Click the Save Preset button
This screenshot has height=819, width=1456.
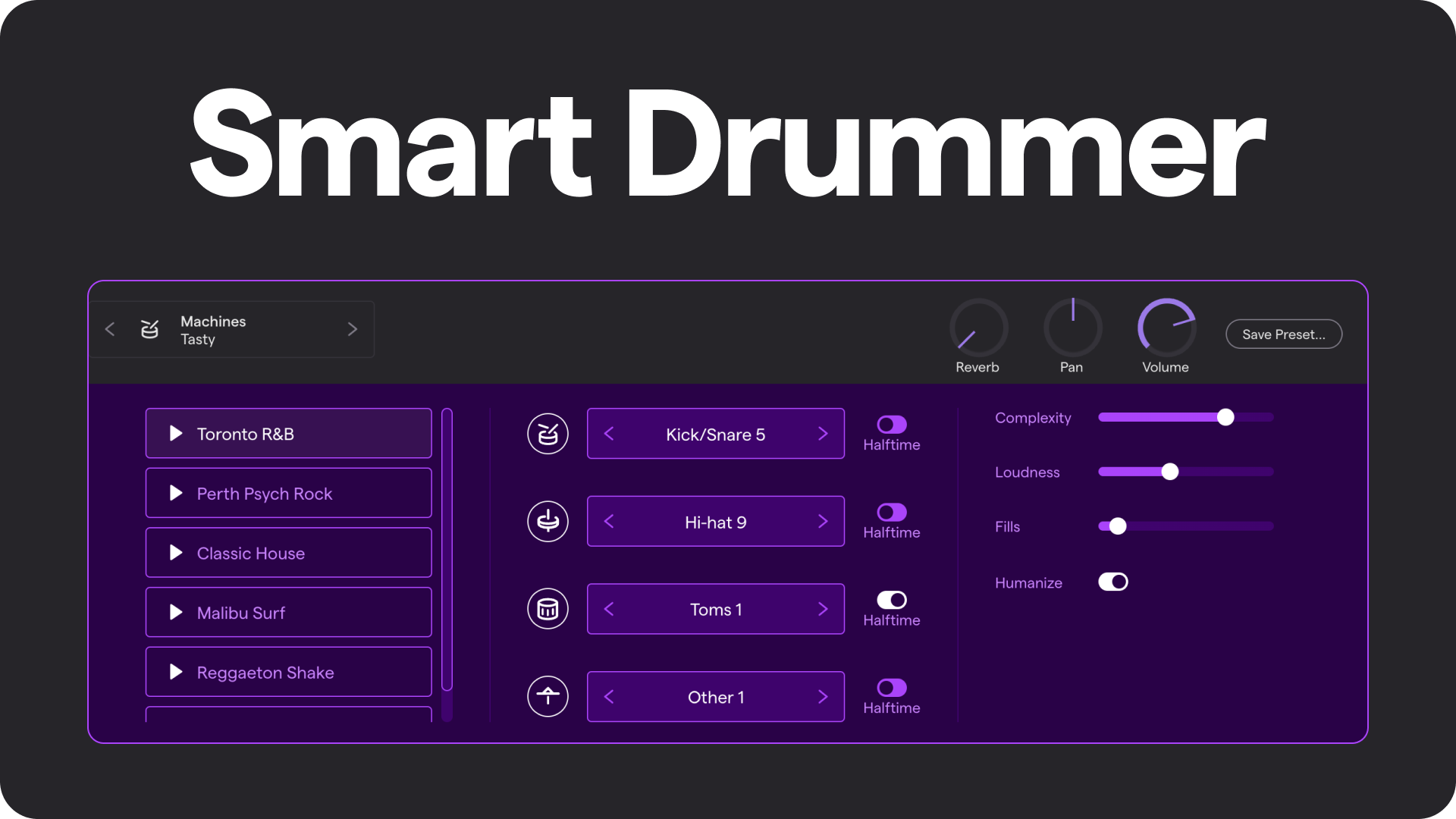click(1283, 334)
